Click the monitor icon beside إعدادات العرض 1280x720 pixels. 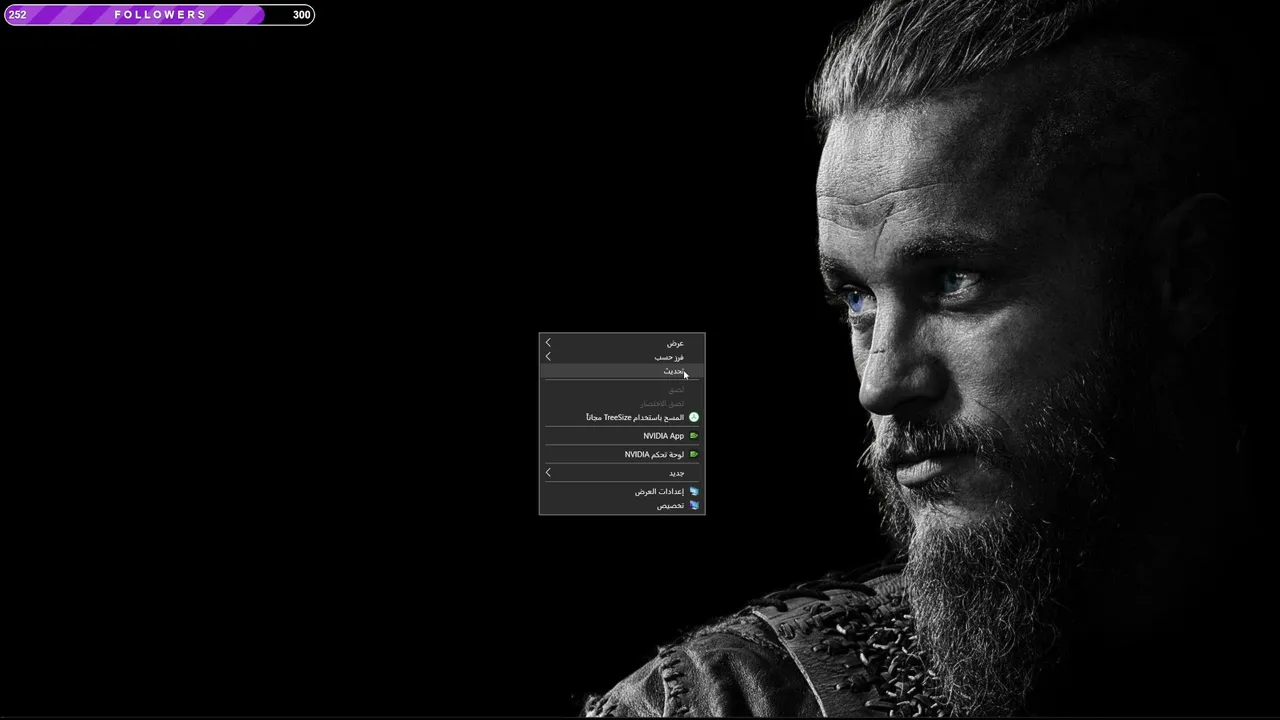[x=694, y=491]
